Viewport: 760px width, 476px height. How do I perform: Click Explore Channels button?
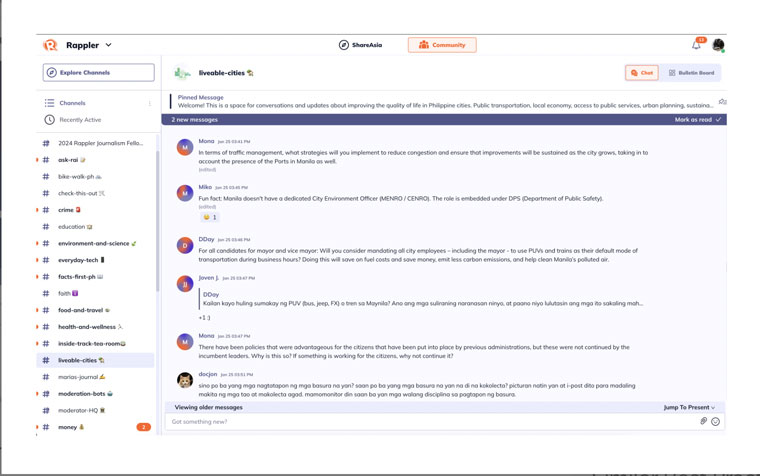(x=98, y=72)
